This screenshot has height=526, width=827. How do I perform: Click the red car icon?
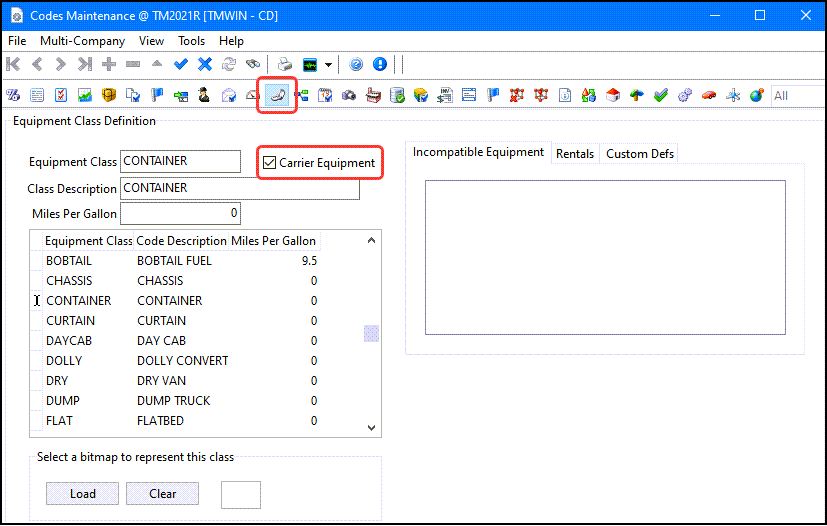click(x=709, y=96)
